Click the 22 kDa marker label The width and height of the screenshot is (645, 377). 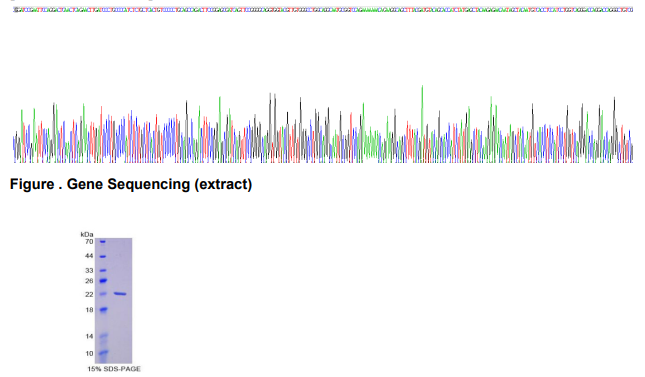click(89, 294)
